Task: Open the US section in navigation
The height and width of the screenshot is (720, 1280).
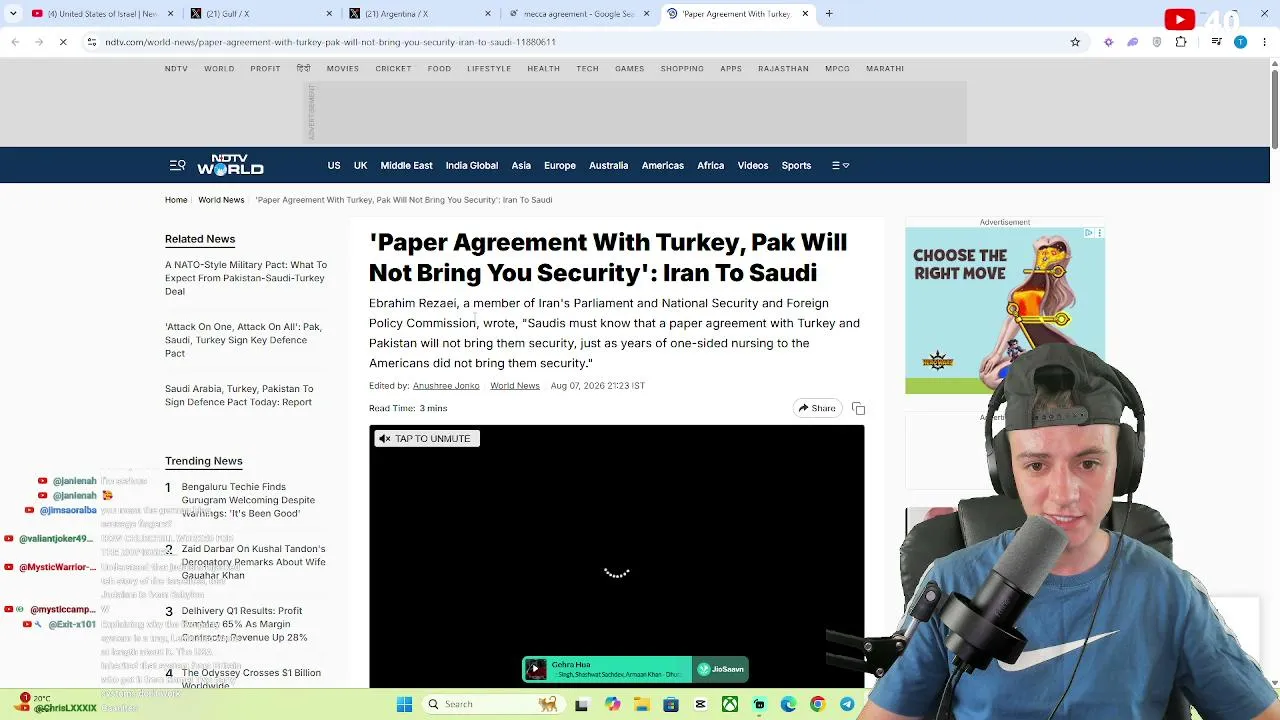Action: (x=334, y=166)
